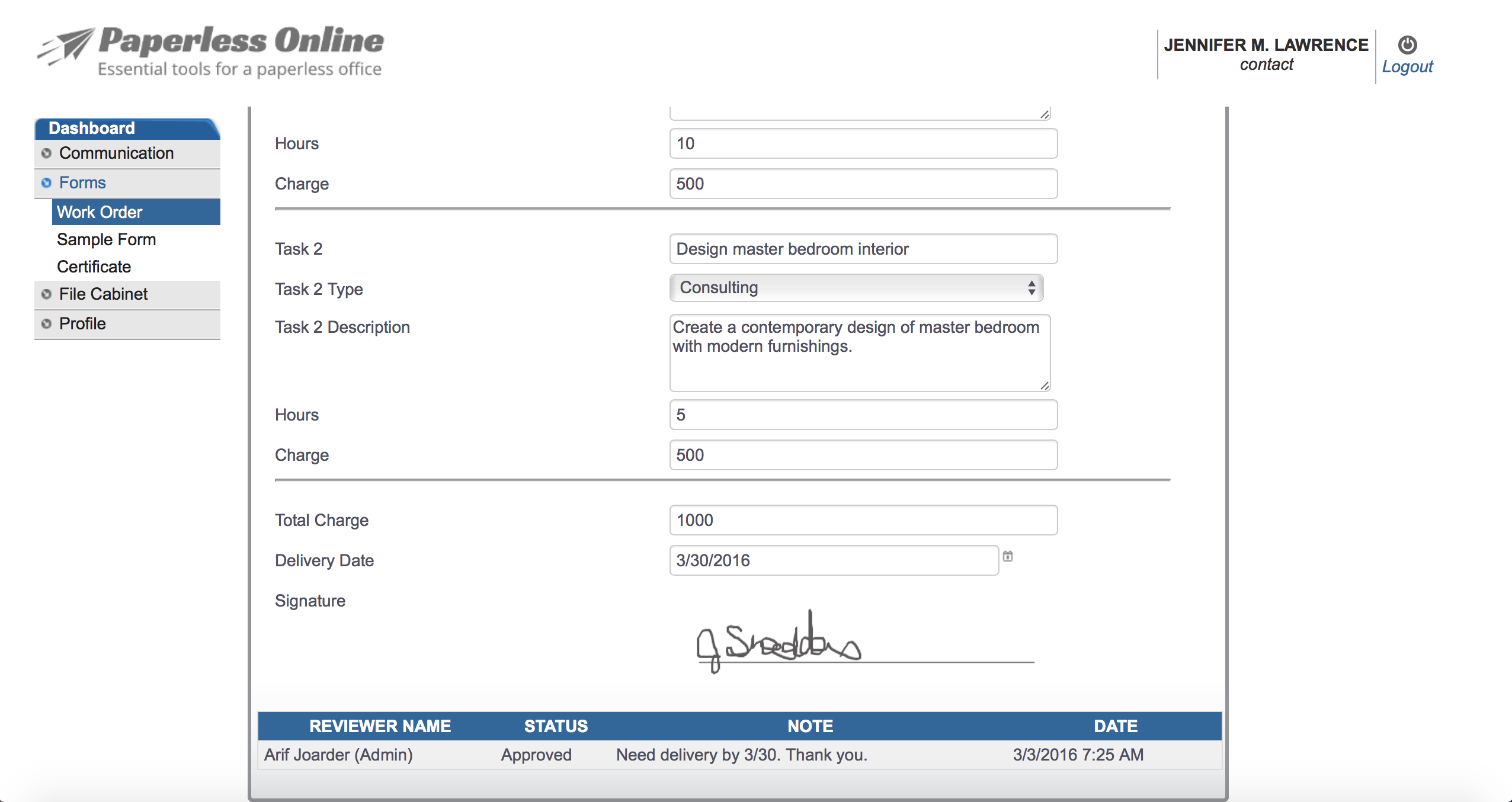Click the Logout link
The width and height of the screenshot is (1512, 802).
(1407, 66)
